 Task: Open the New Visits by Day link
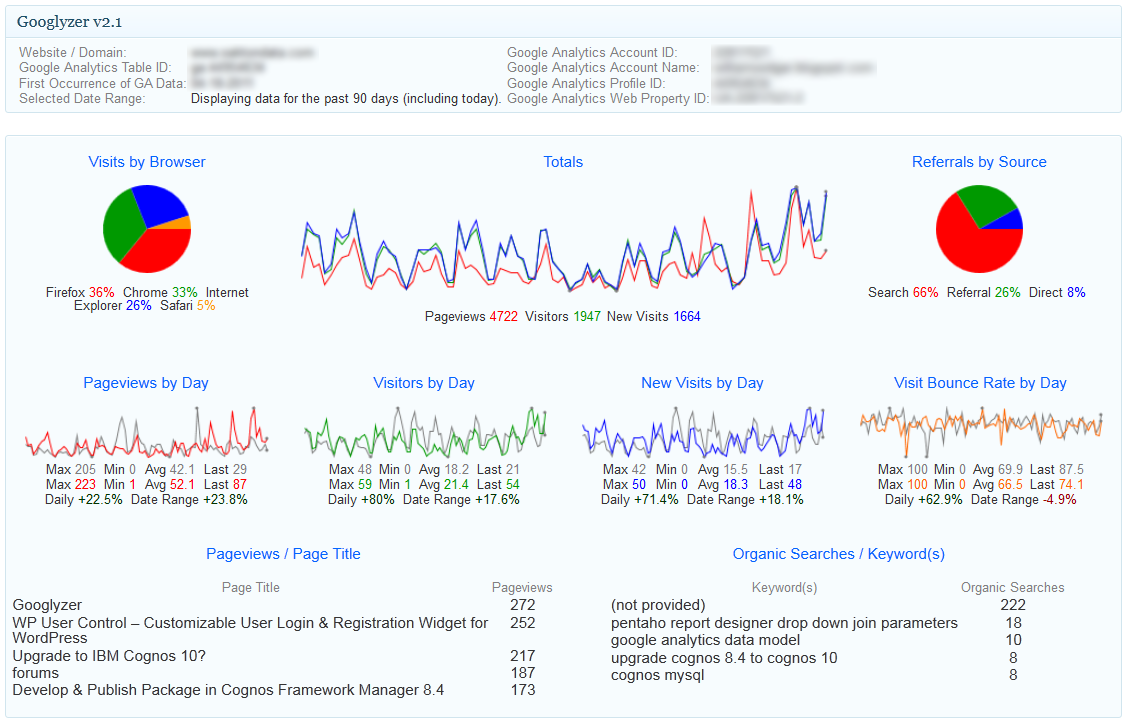point(702,383)
